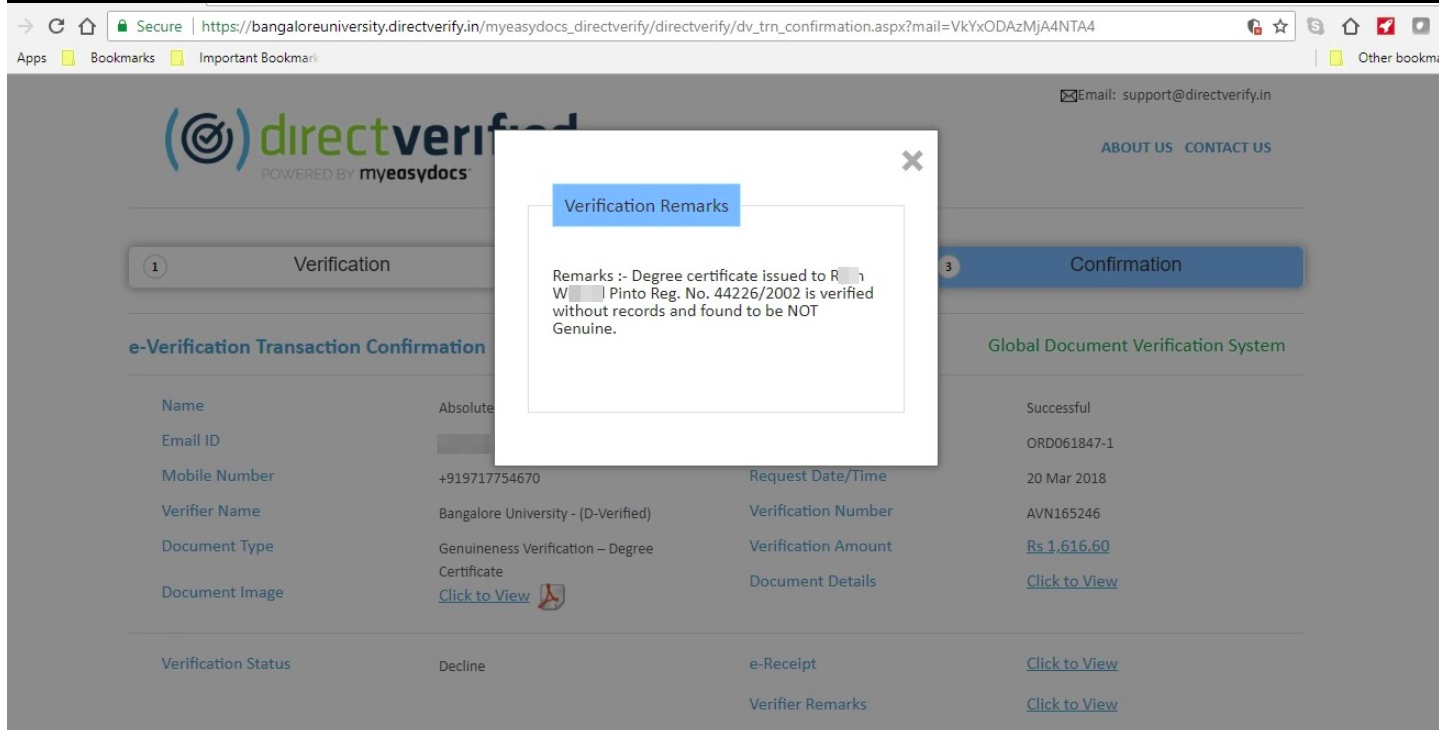This screenshot has width=1439, height=730.
Task: View Document Details via Click to View
Action: tap(1071, 581)
